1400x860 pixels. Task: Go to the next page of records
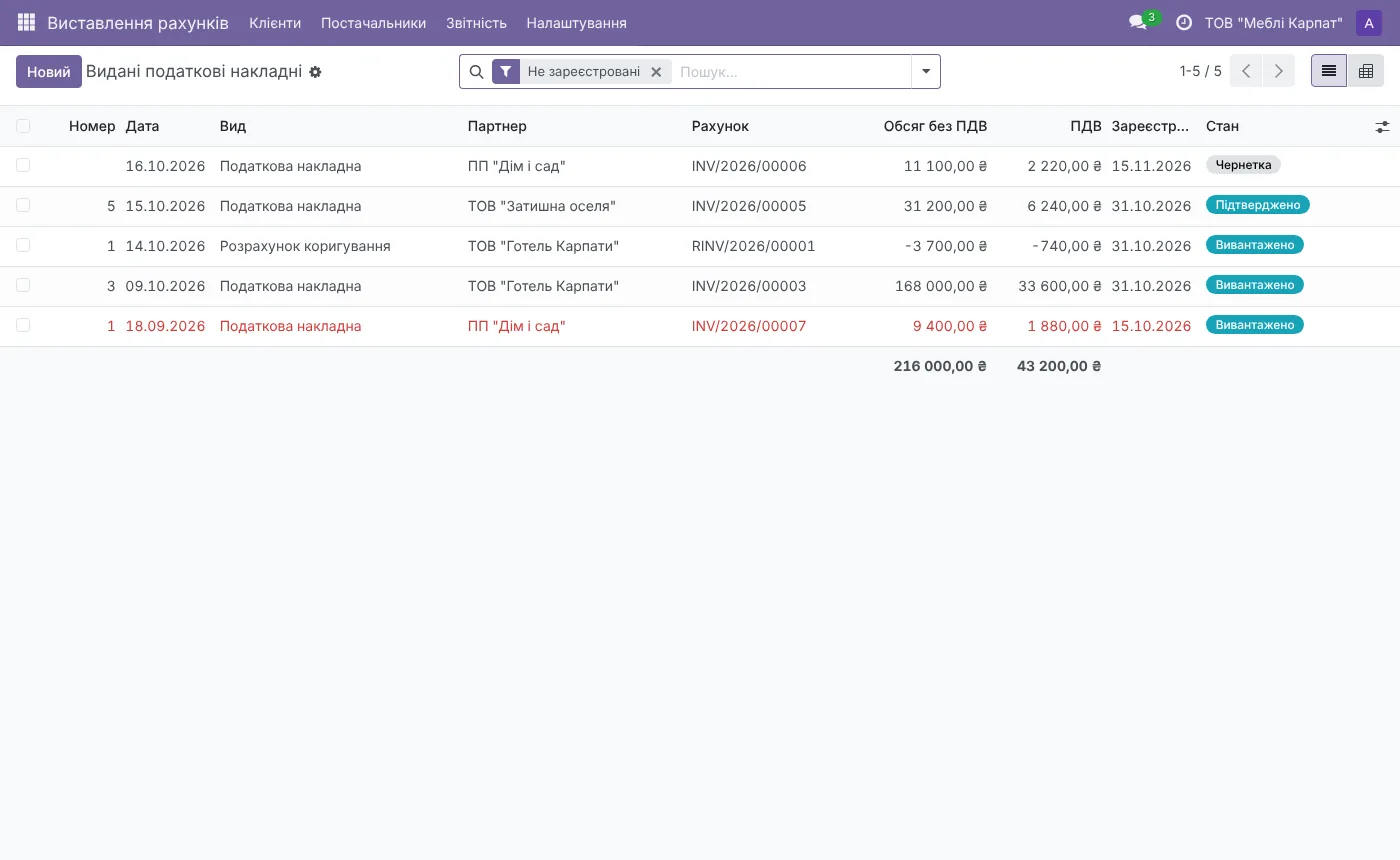tap(1278, 71)
